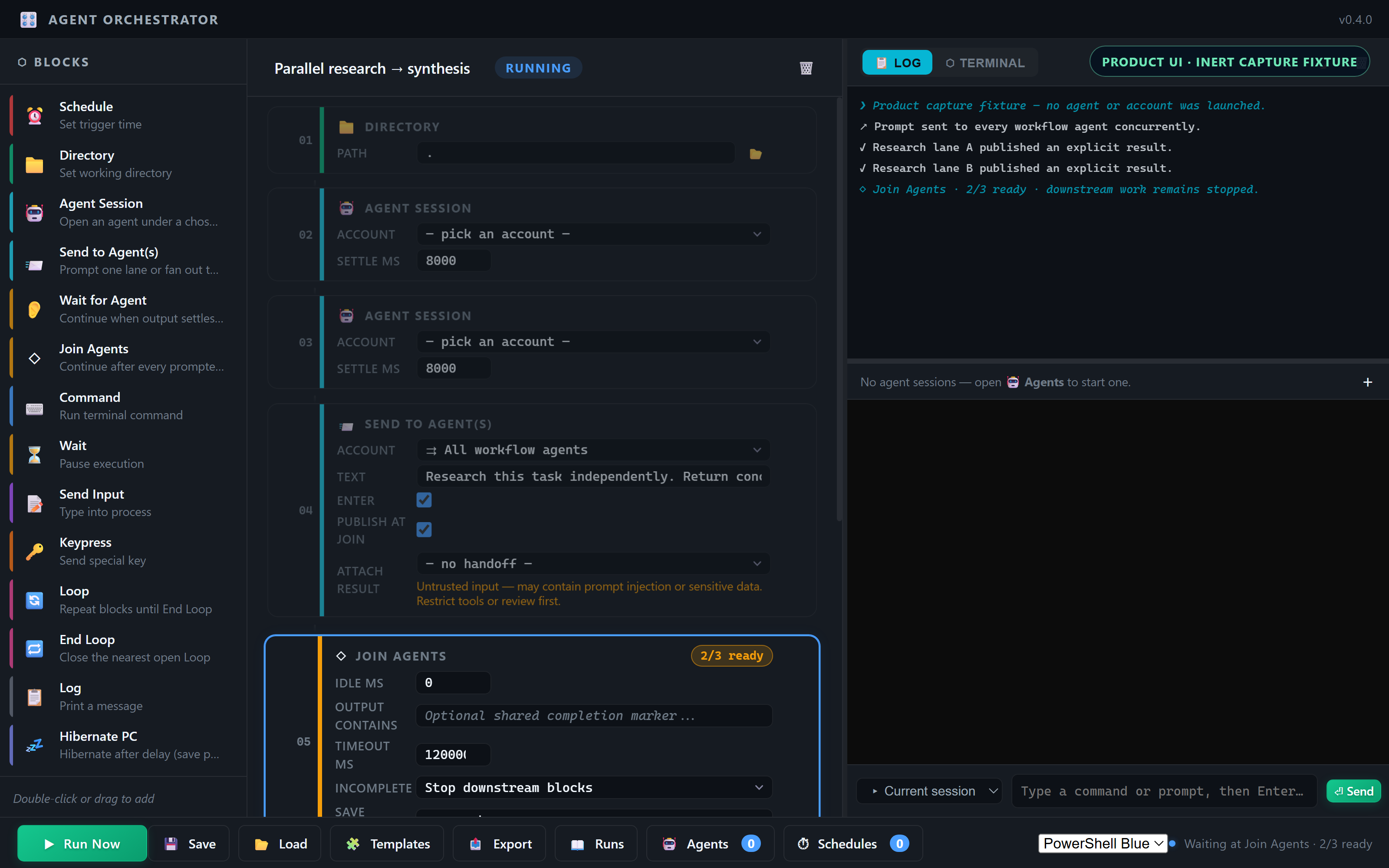Image resolution: width=1389 pixels, height=868 pixels.
Task: Select the Hibernate PC zzz block icon
Action: 34,746
